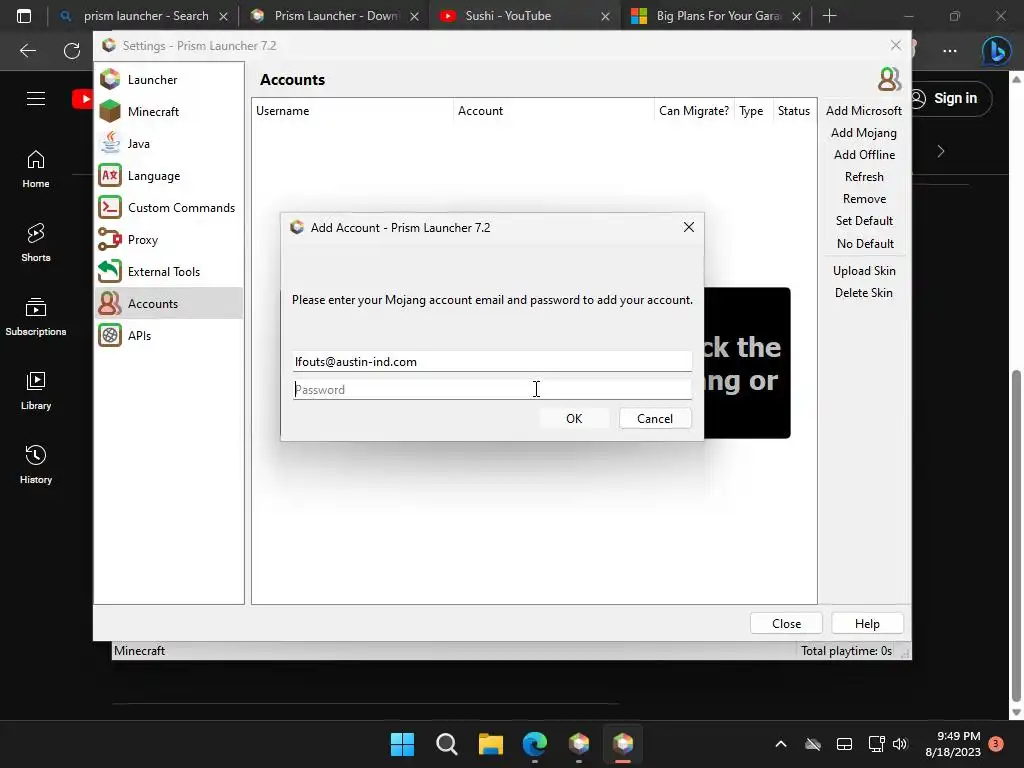Viewport: 1024px width, 768px height.
Task: Click Refresh in Accounts actions
Action: click(x=863, y=177)
